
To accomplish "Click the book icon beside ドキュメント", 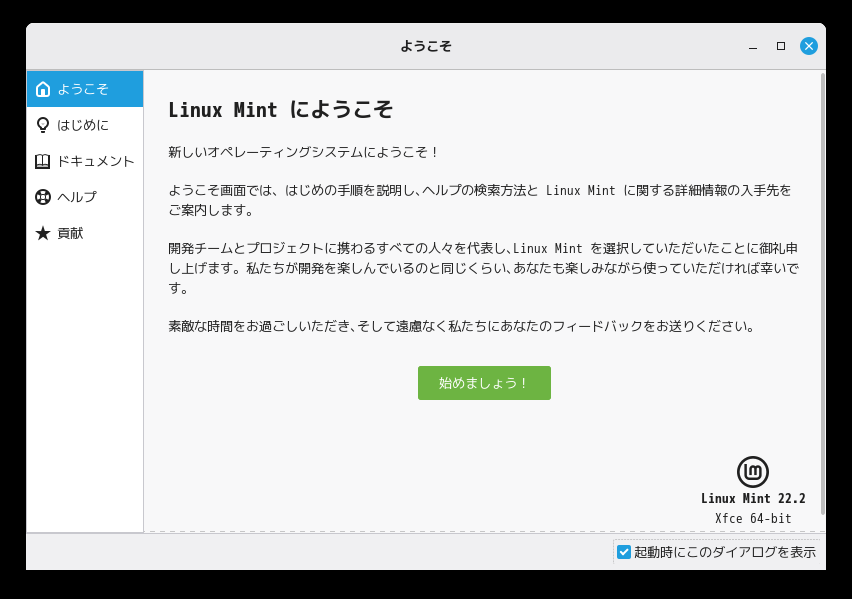I will [43, 161].
